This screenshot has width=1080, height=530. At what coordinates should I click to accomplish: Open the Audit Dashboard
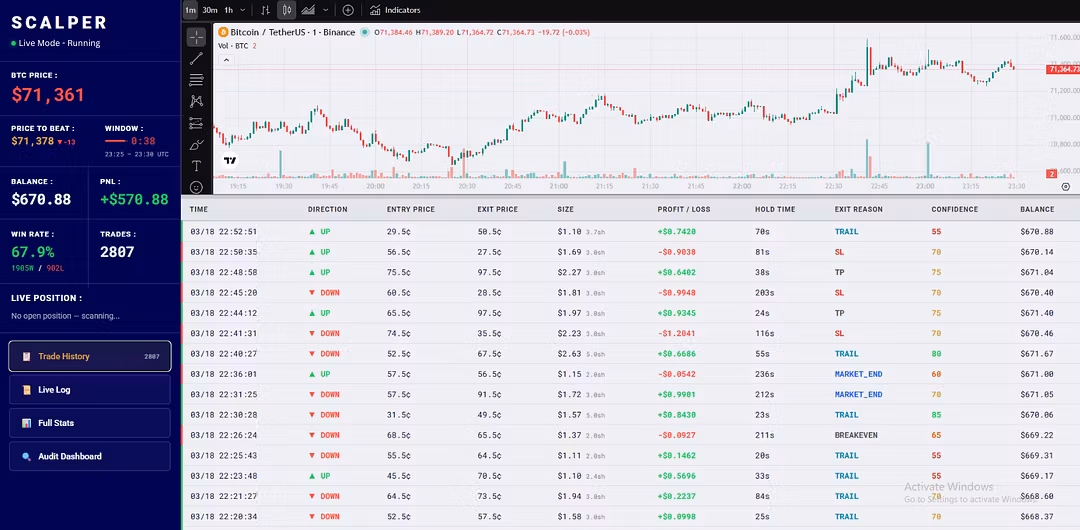[x=90, y=456]
